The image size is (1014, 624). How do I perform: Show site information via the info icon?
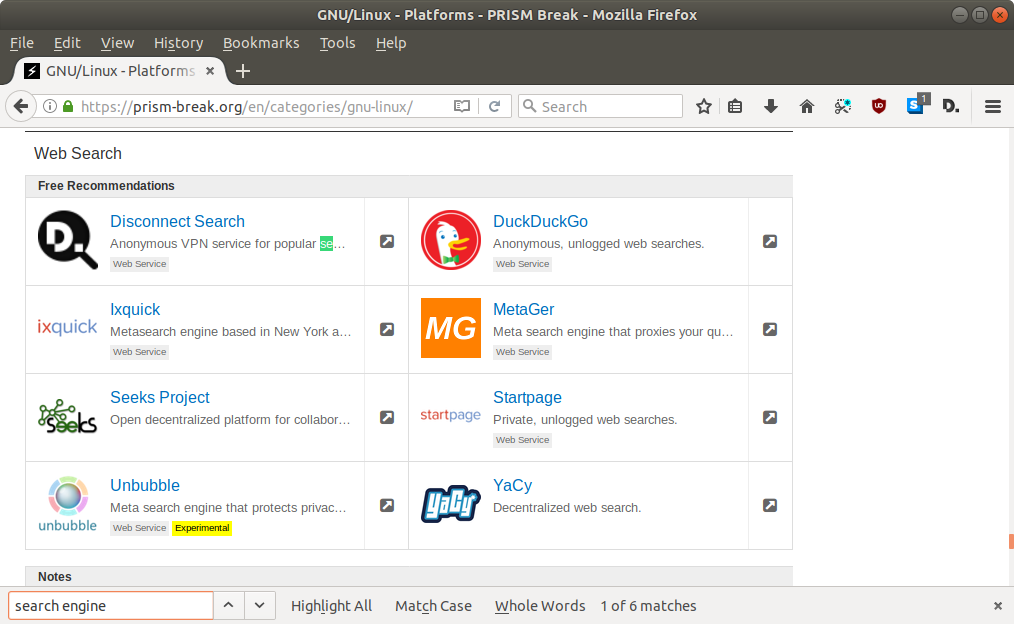pos(50,106)
